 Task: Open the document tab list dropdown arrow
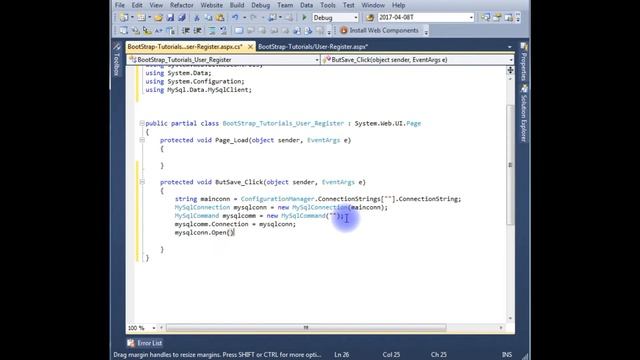pyautogui.click(x=509, y=47)
